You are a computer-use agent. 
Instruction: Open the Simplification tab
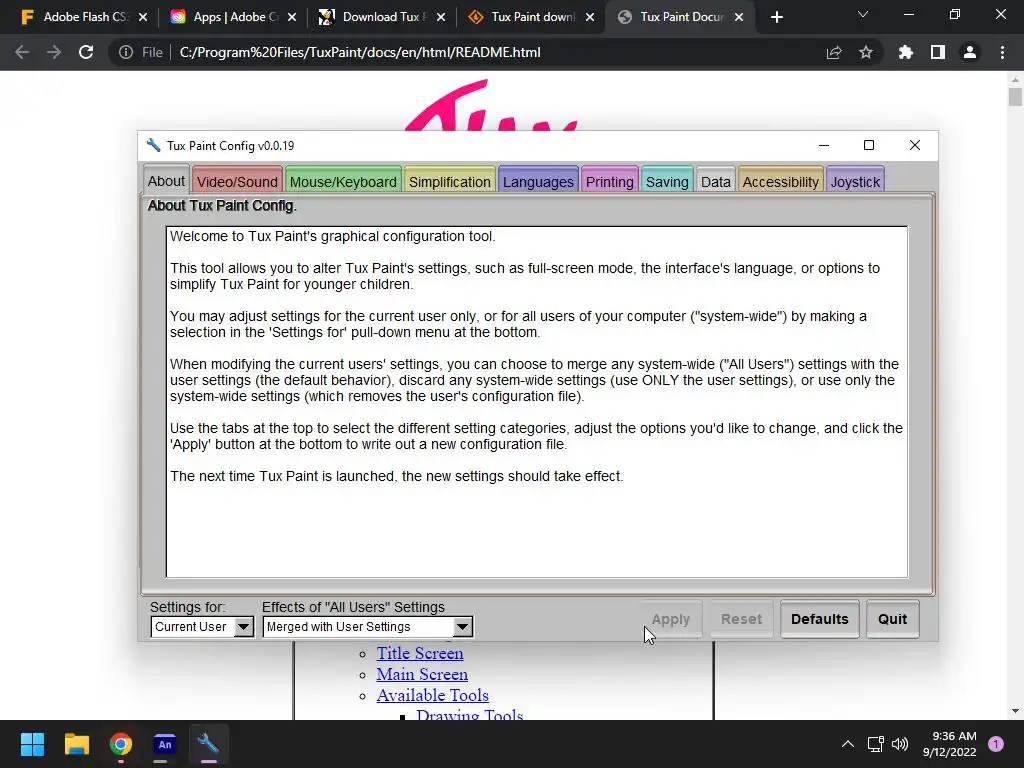449,181
